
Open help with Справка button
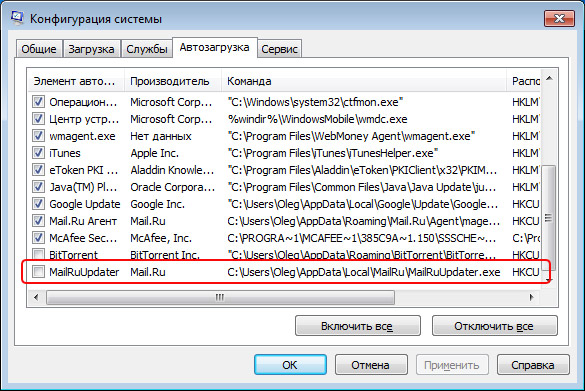[x=533, y=365]
